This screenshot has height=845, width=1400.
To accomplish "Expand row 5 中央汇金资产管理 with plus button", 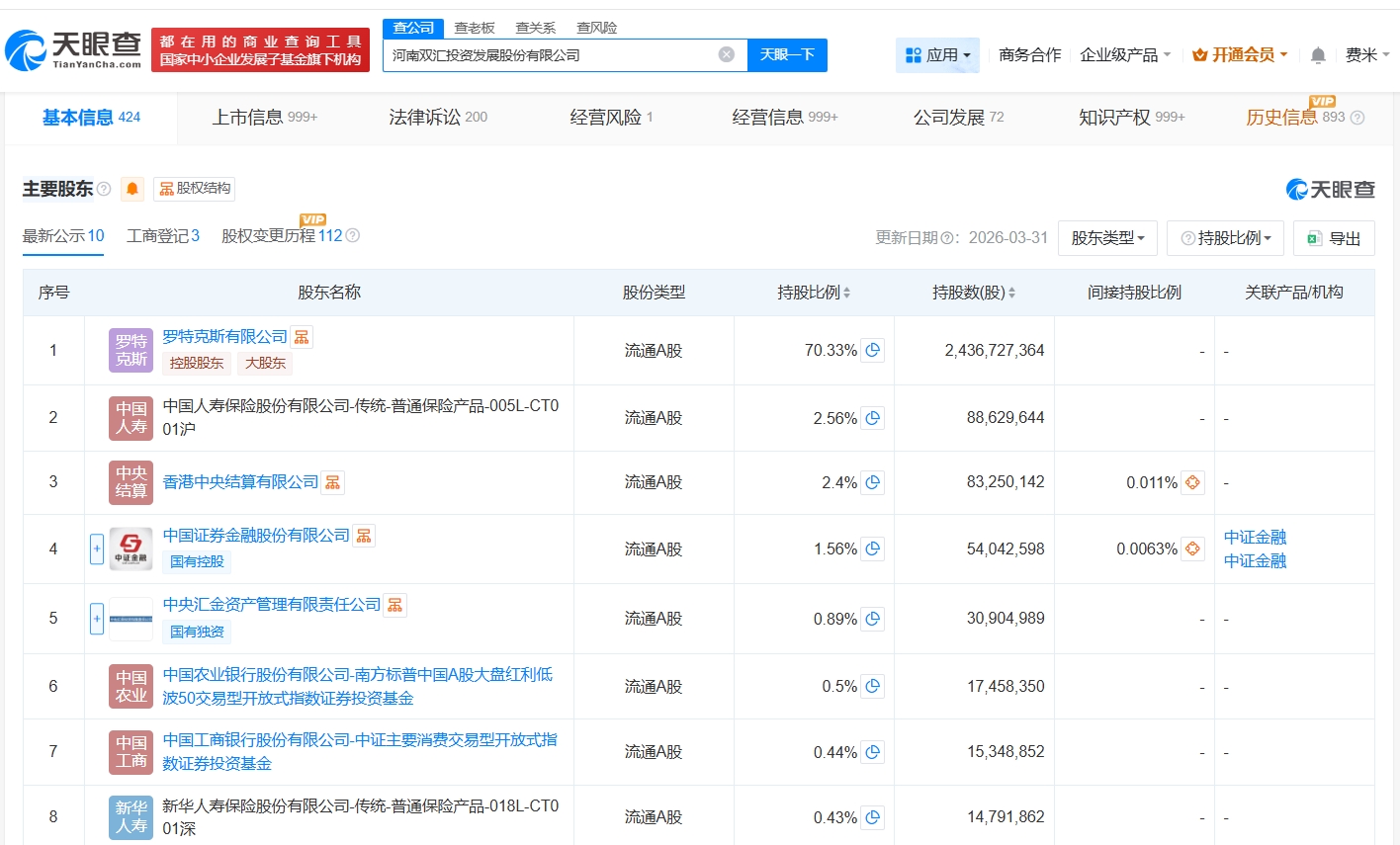I will [97, 619].
